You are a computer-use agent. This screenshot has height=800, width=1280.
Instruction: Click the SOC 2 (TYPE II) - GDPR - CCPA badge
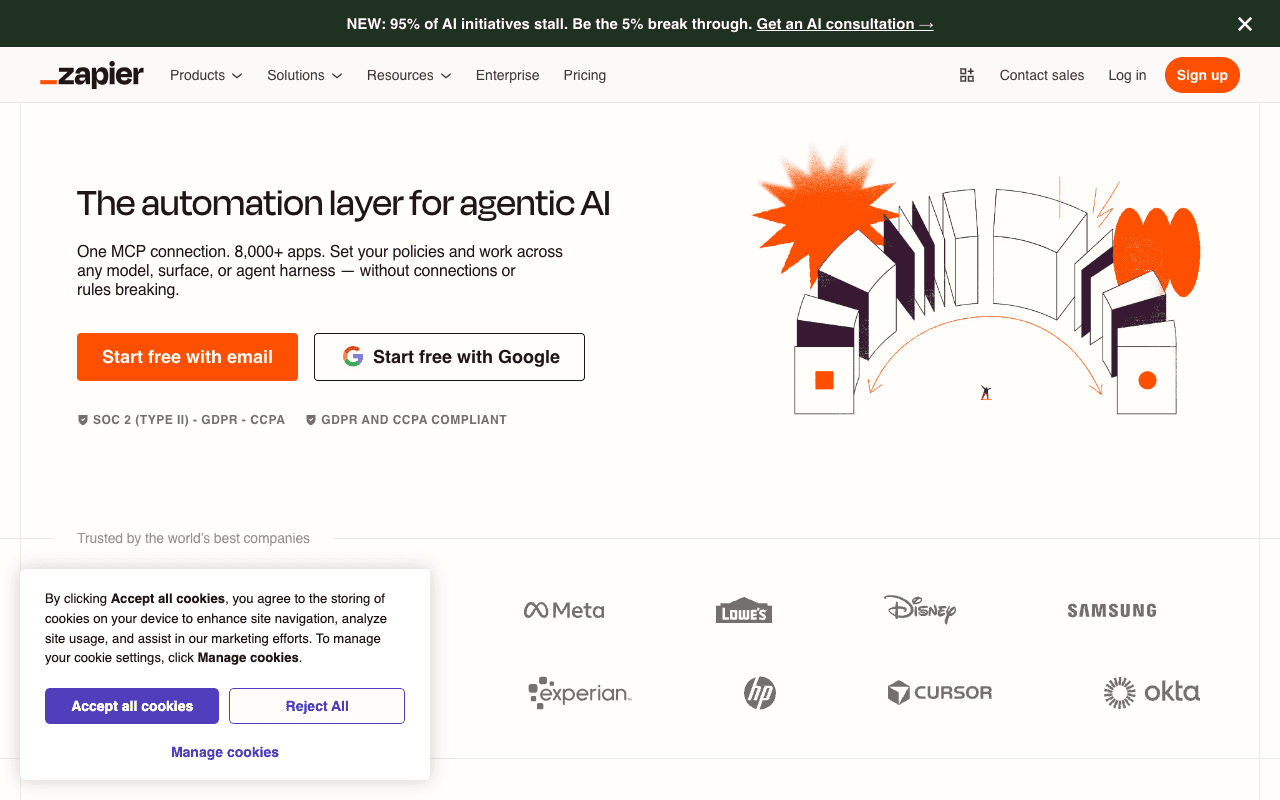click(x=181, y=420)
